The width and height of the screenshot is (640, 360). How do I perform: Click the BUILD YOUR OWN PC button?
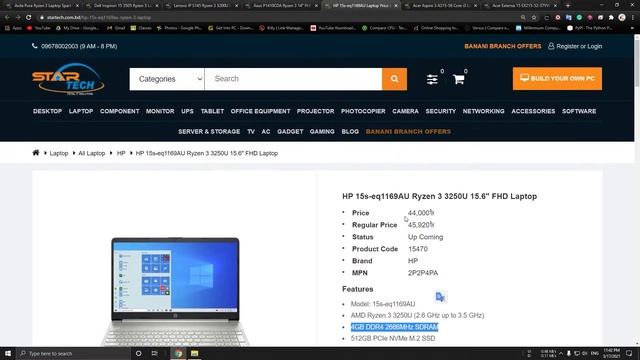557,78
